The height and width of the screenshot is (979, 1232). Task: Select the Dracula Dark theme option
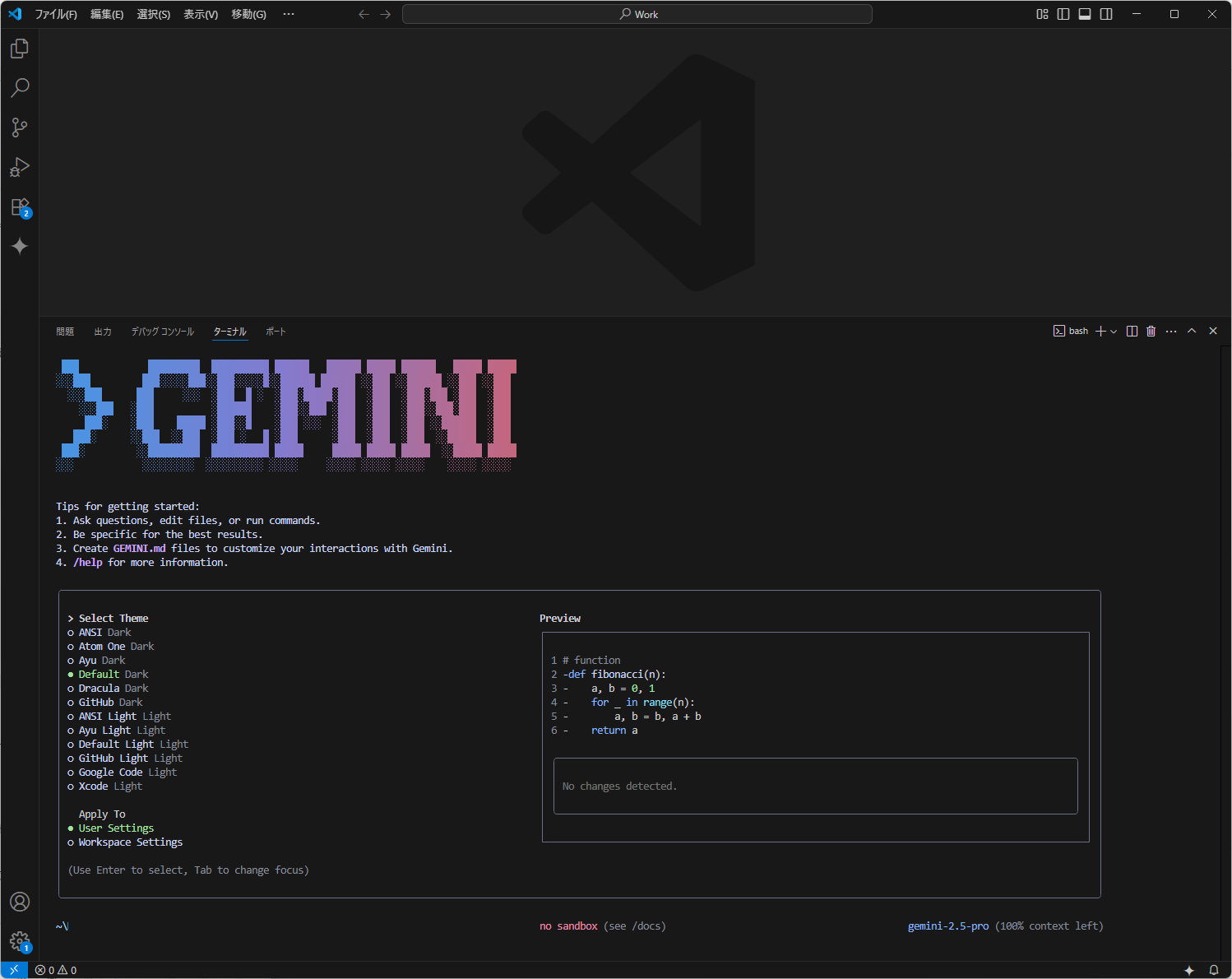[x=108, y=689]
